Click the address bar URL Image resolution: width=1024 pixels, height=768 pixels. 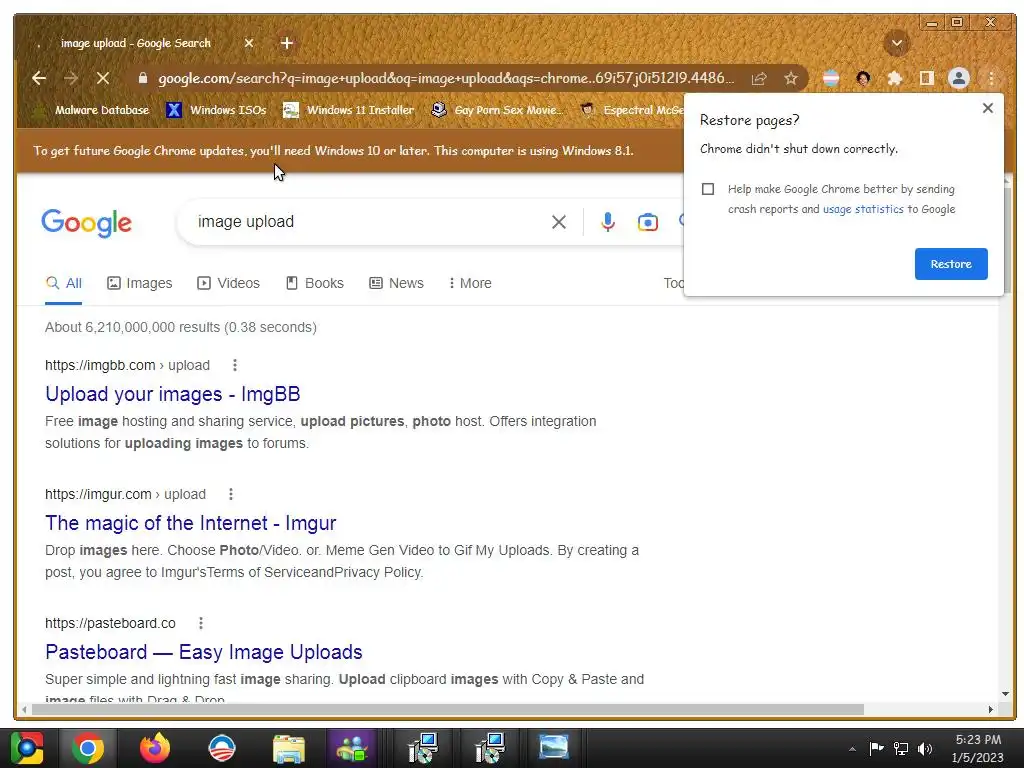click(x=446, y=78)
